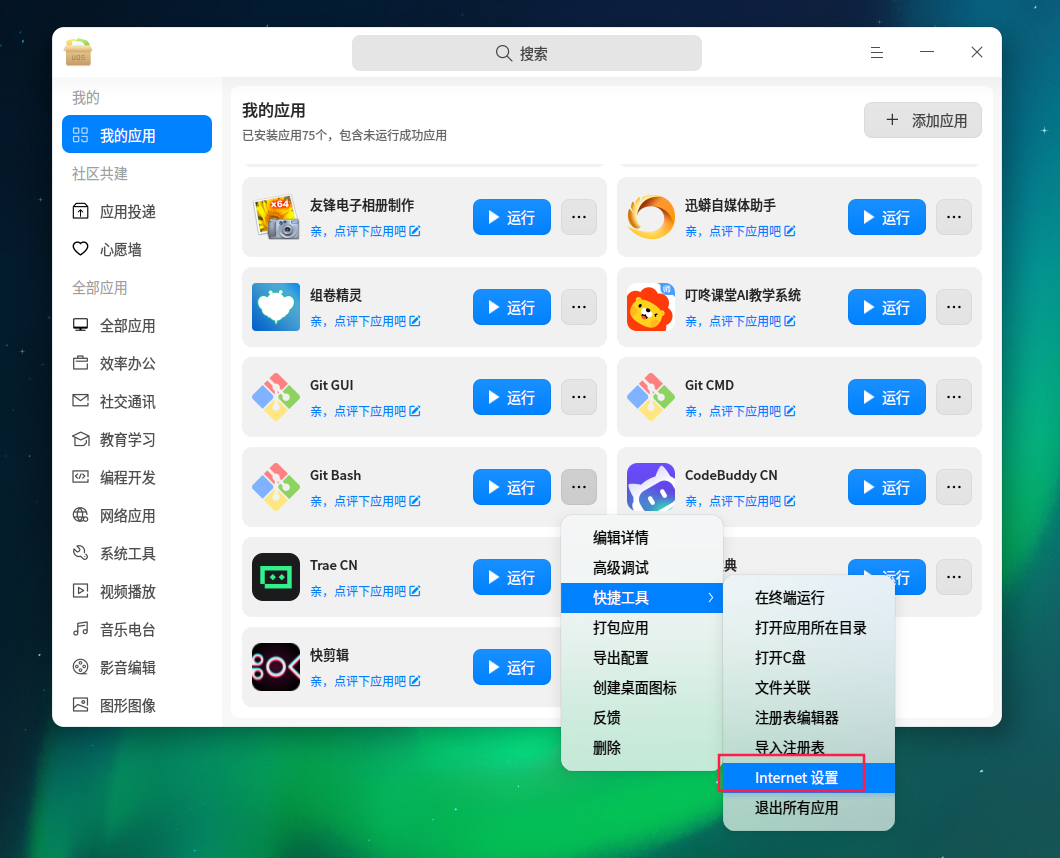This screenshot has height=858, width=1060.
Task: Open more options for Git CMD
Action: click(954, 397)
